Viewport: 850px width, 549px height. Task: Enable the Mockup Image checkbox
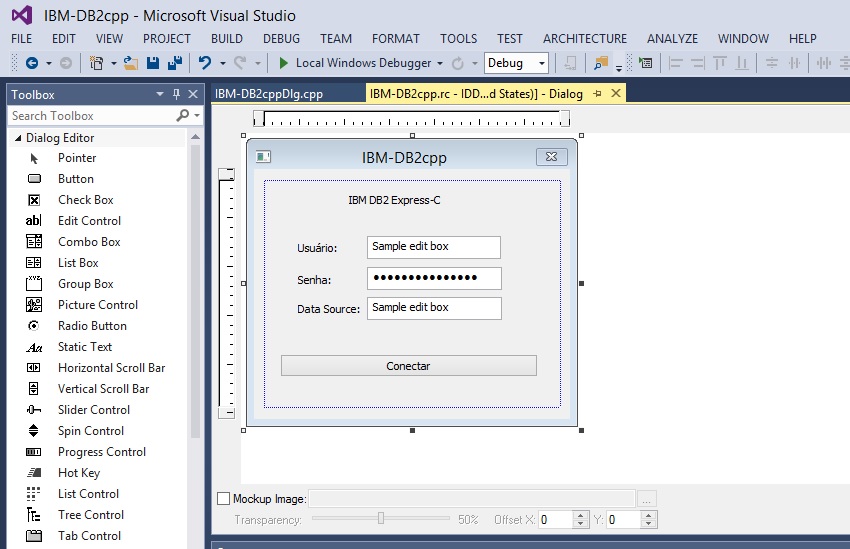[223, 498]
